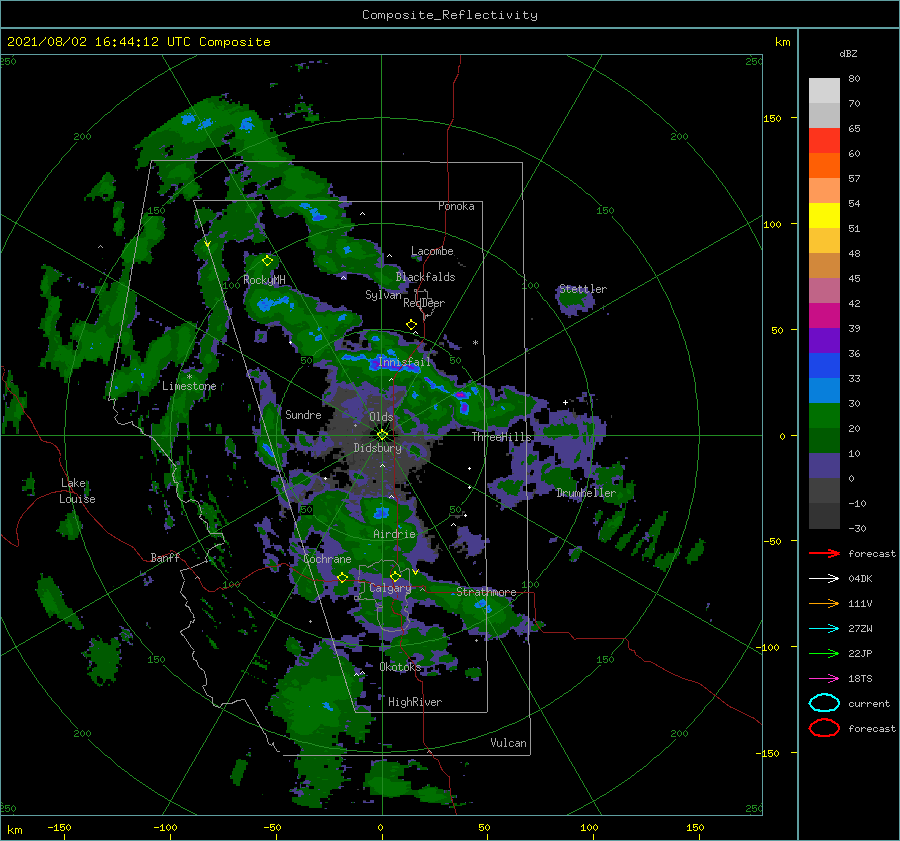Click the Cochrane town label
The width and height of the screenshot is (900, 841).
pyautogui.click(x=327, y=559)
